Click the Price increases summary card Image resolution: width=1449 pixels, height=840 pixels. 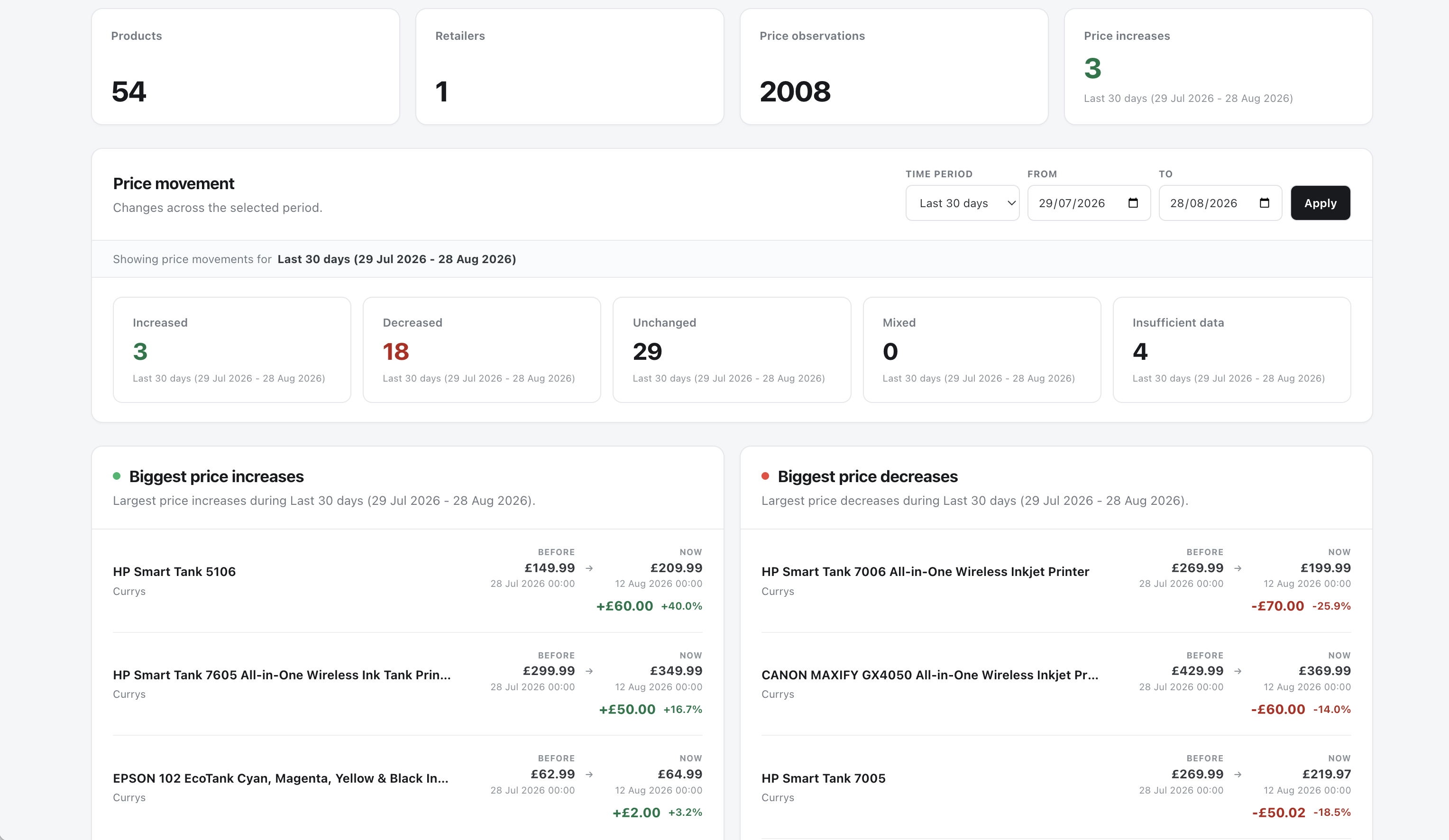[1219, 67]
